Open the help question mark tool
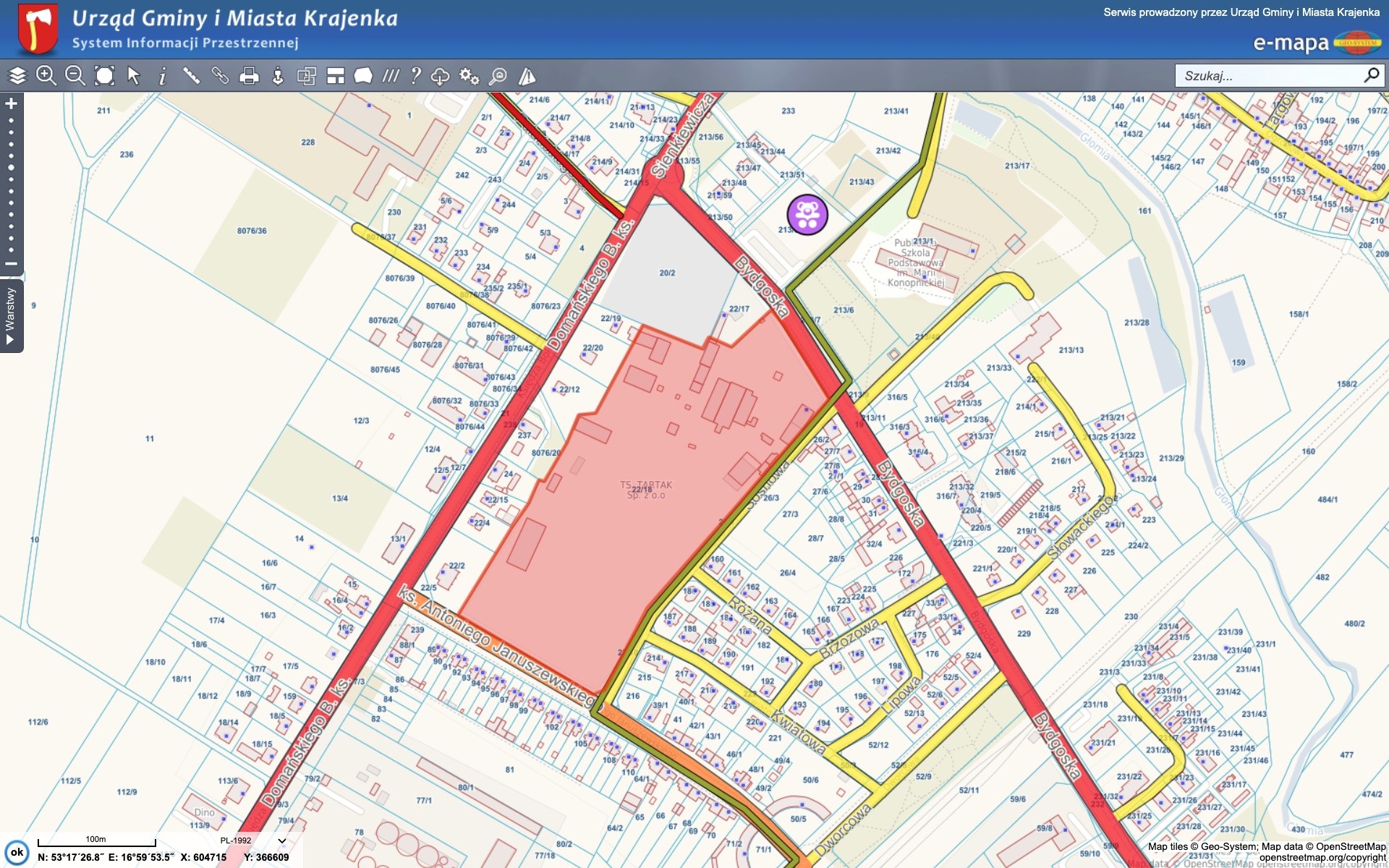 click(x=415, y=75)
